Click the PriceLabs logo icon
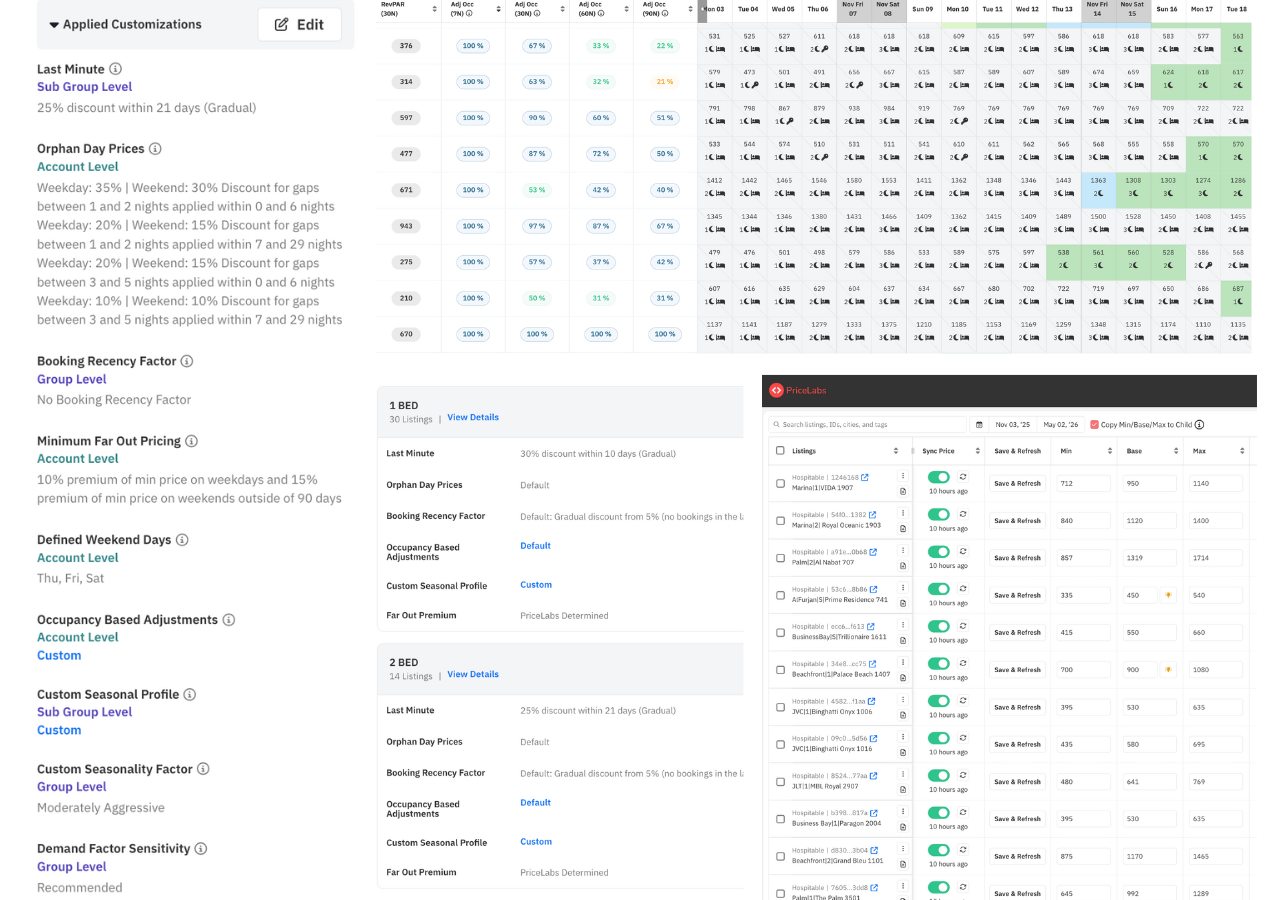This screenshot has height=900, width=1280. [x=776, y=391]
